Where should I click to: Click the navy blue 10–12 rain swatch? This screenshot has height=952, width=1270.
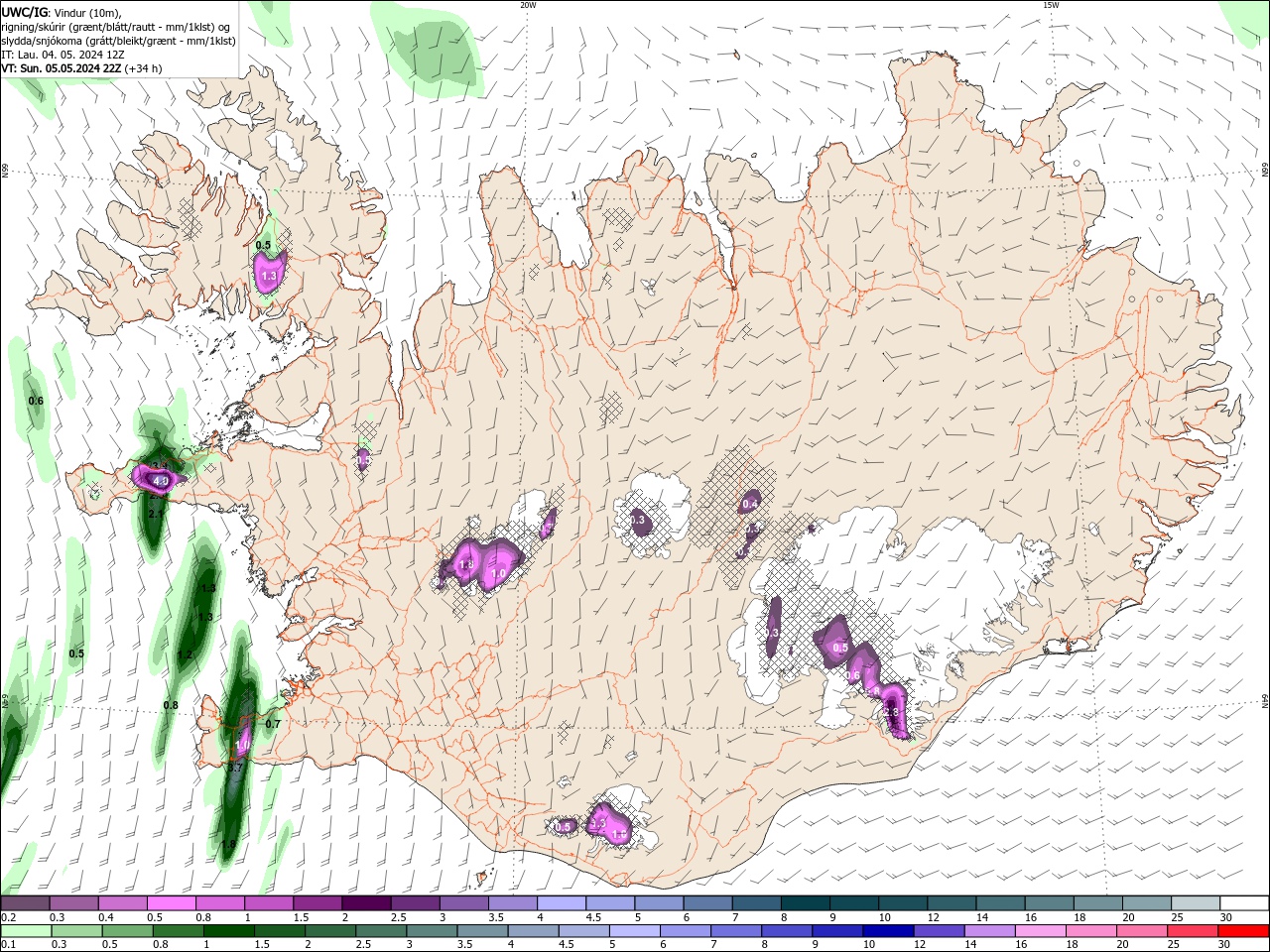888,931
